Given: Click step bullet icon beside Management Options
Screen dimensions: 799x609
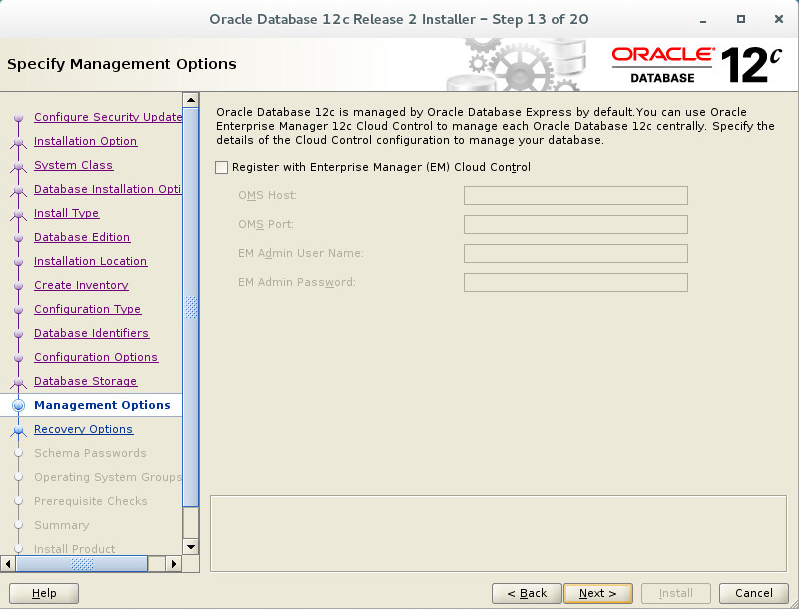Looking at the screenshot, I should coord(19,405).
